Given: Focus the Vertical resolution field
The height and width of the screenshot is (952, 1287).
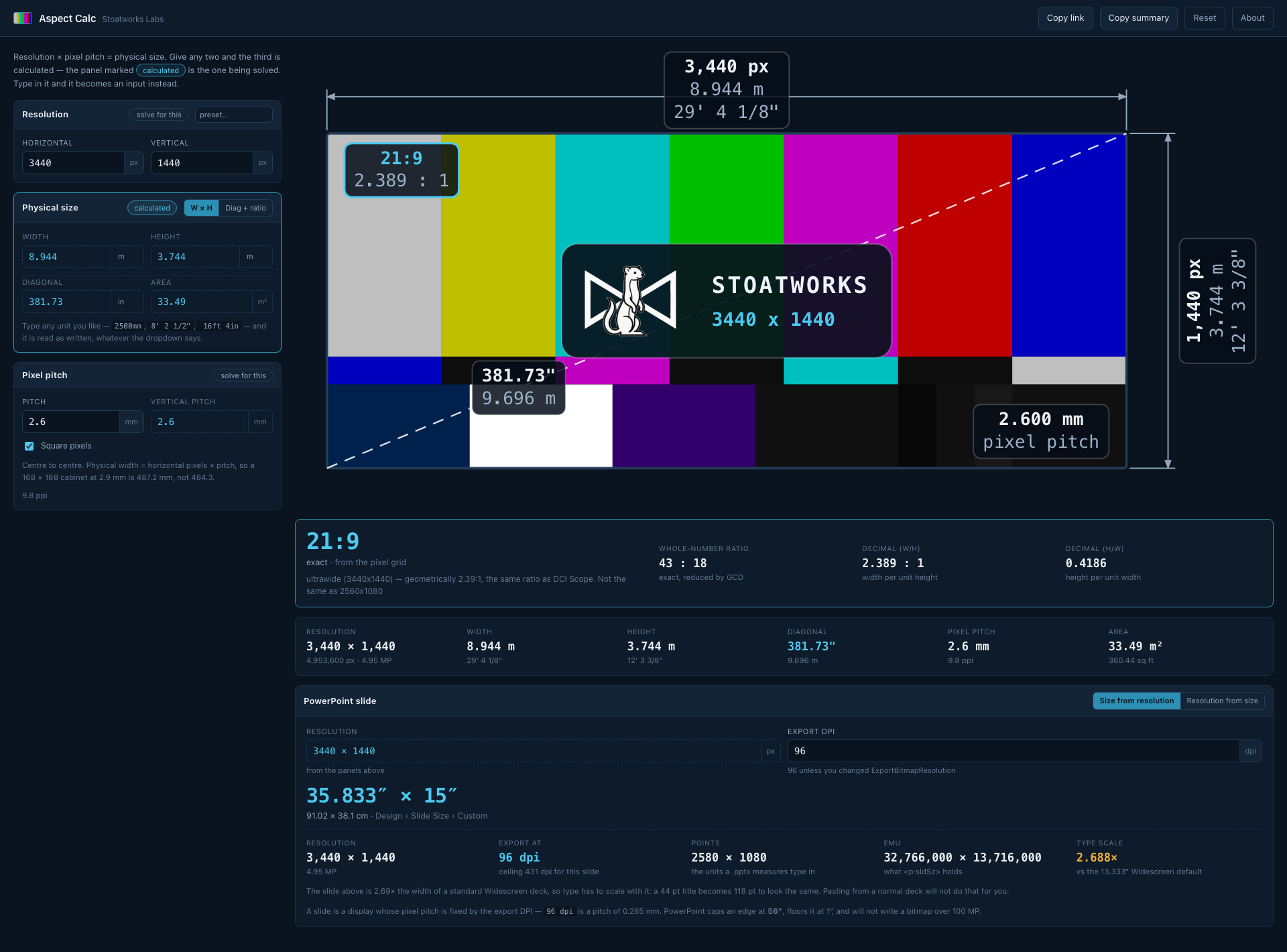Looking at the screenshot, I should [x=202, y=163].
